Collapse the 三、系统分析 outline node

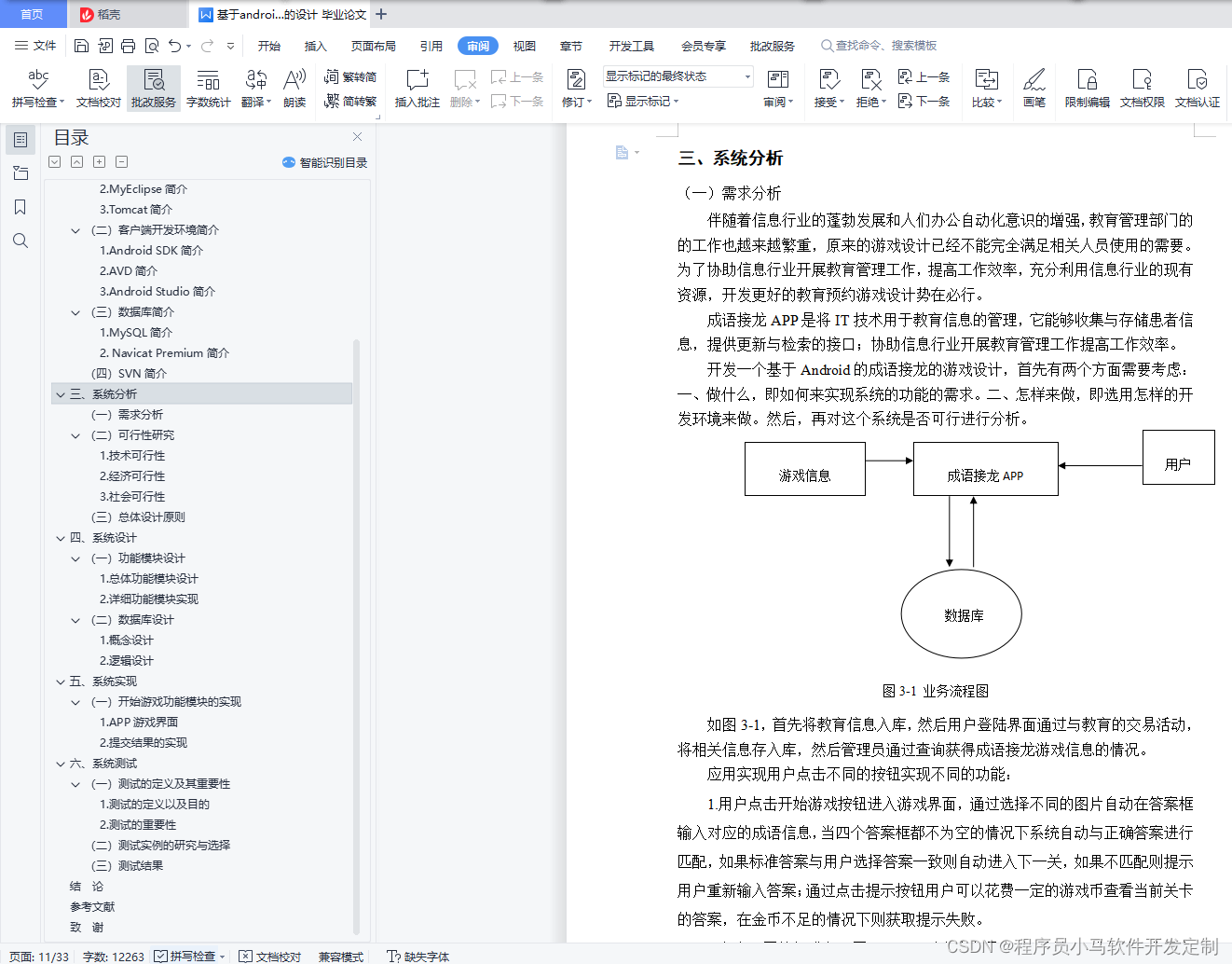(x=61, y=394)
